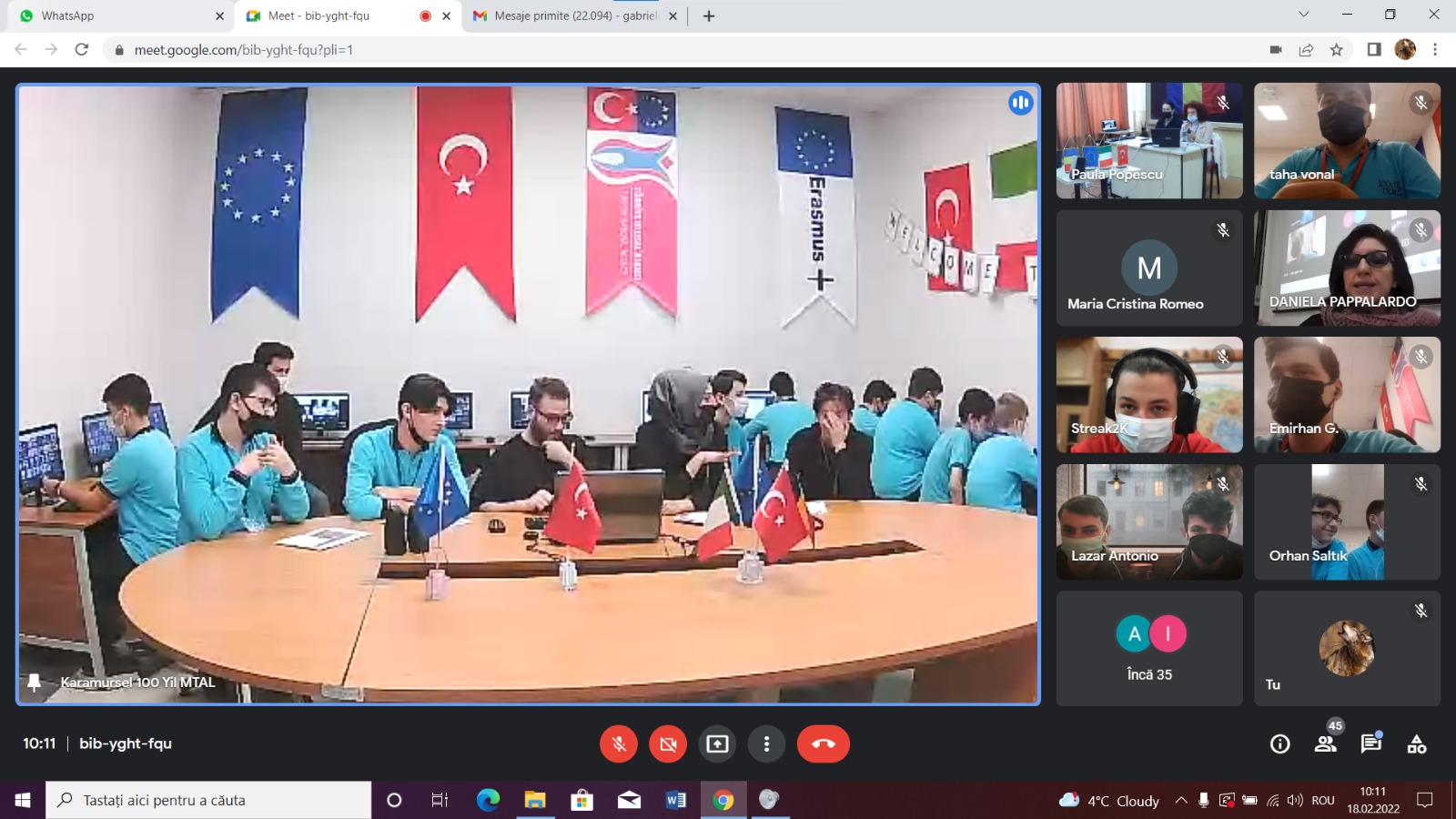Show hidden system tray icons
This screenshot has width=1456, height=819.
pyautogui.click(x=1180, y=801)
